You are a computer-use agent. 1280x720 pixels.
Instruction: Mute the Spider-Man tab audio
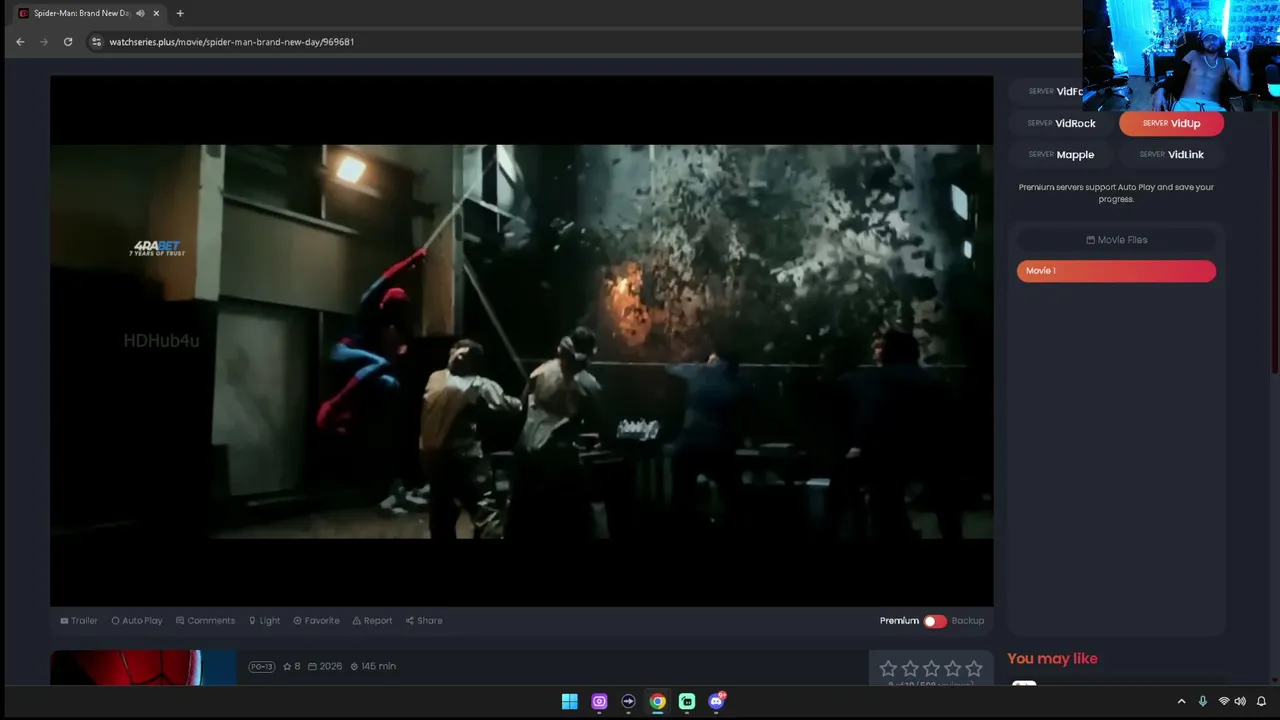140,13
